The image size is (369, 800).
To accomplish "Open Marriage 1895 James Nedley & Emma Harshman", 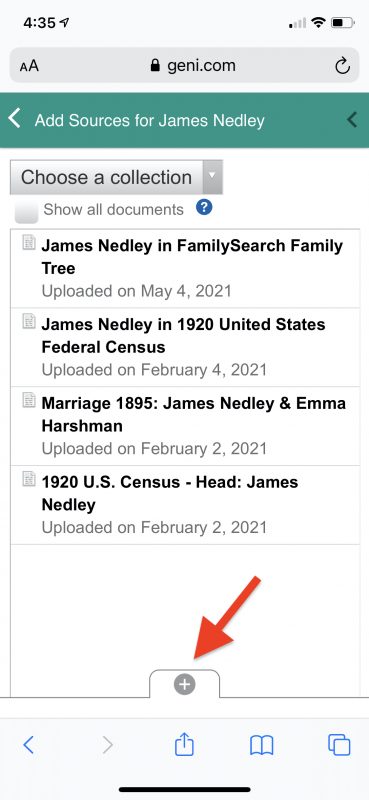I will point(185,426).
